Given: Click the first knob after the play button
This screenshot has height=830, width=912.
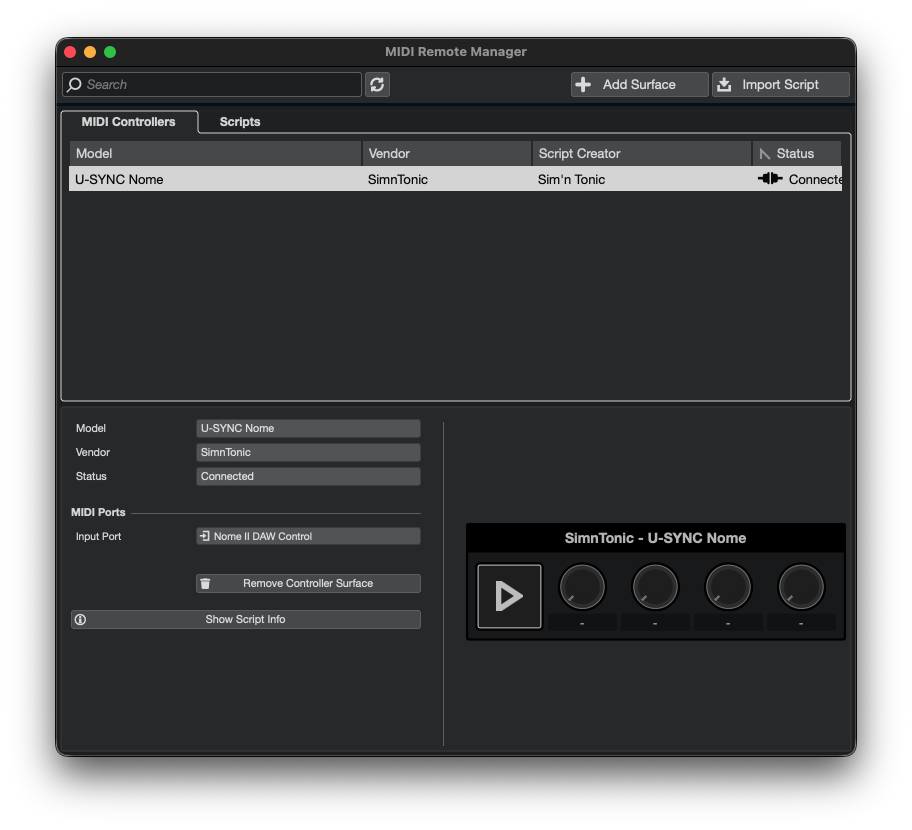Looking at the screenshot, I should pos(582,587).
